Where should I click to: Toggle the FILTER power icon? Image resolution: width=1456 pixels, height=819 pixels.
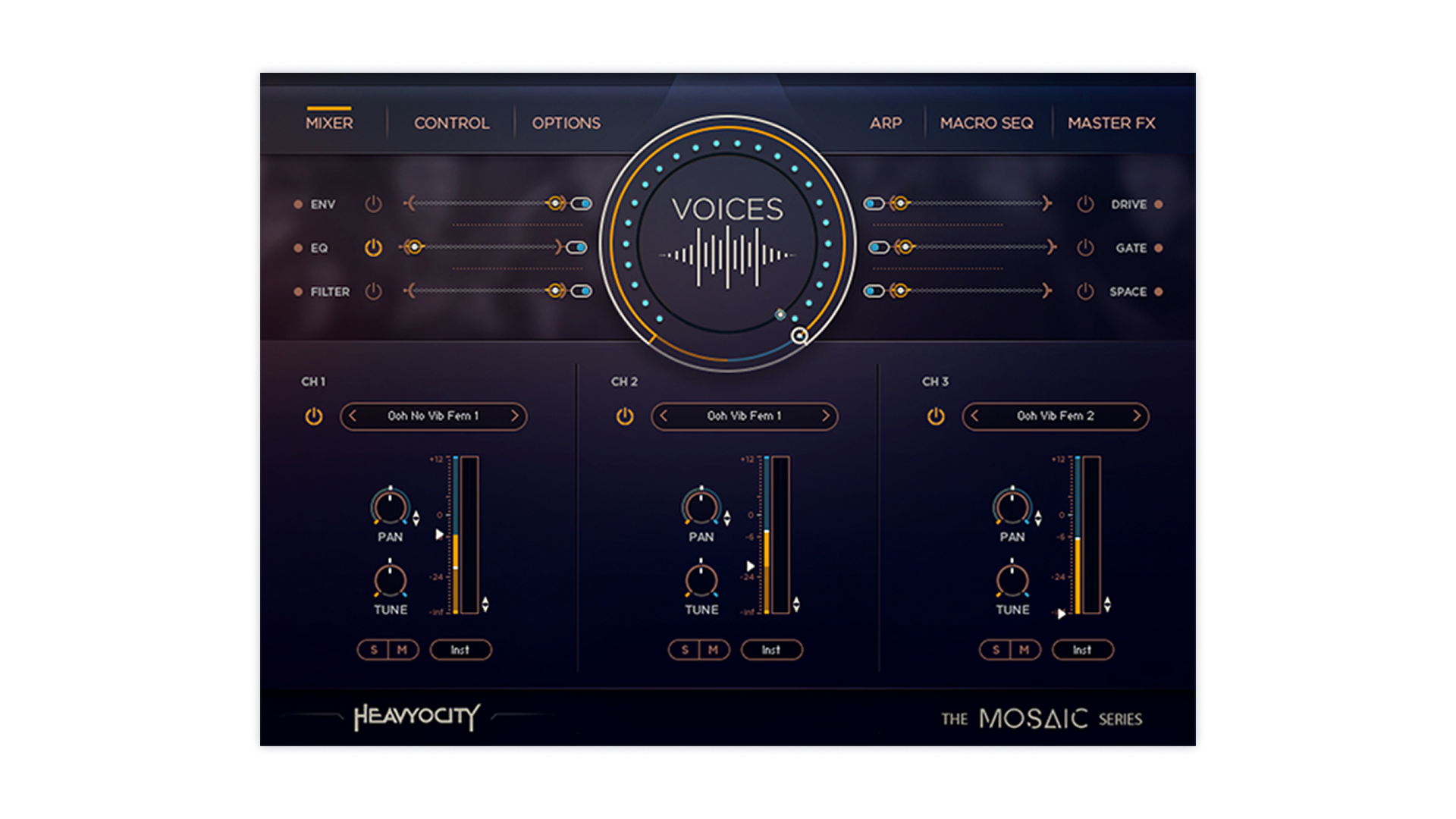(x=373, y=291)
